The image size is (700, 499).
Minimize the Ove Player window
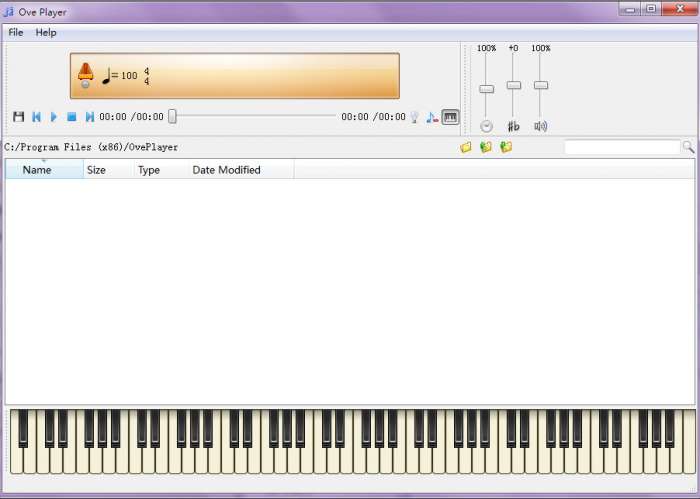(630, 9)
